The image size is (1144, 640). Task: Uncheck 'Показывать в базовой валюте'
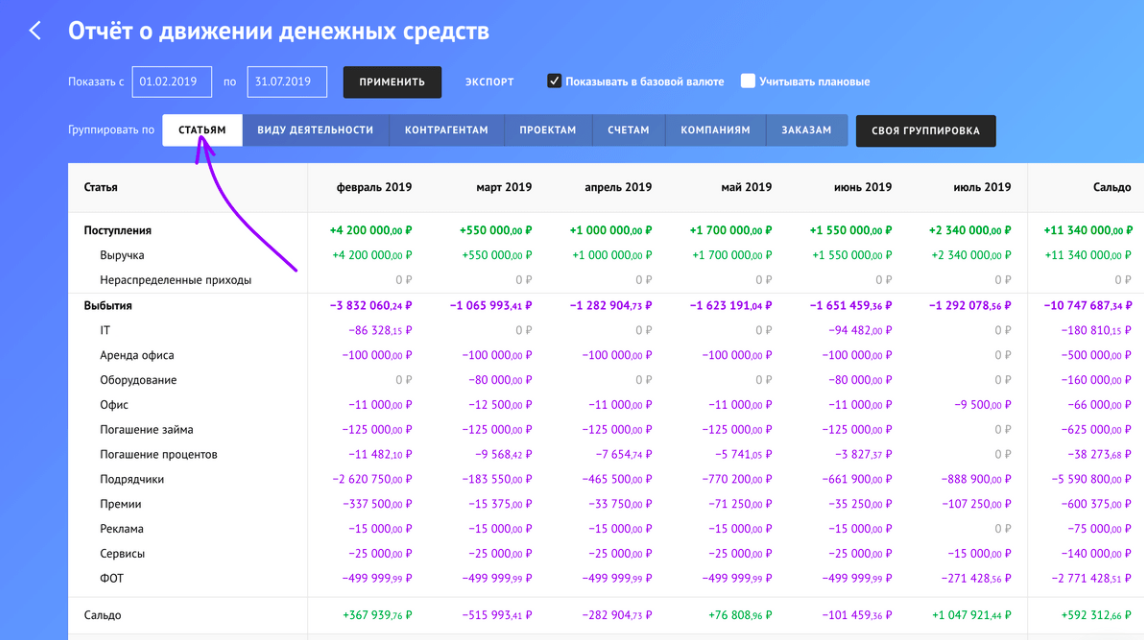pos(554,81)
